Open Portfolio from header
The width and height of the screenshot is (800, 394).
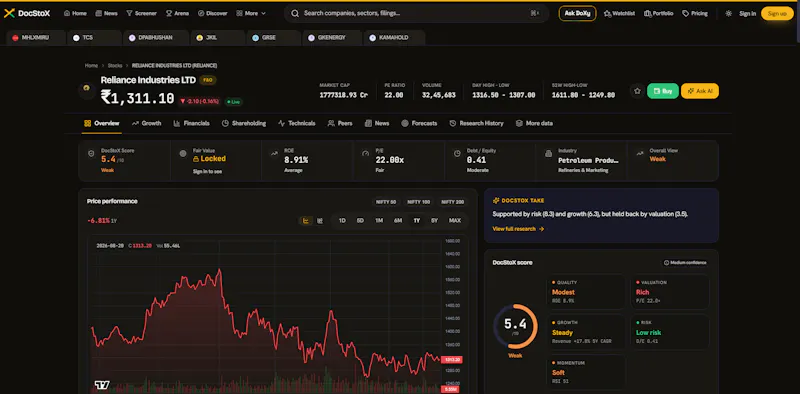coord(659,14)
